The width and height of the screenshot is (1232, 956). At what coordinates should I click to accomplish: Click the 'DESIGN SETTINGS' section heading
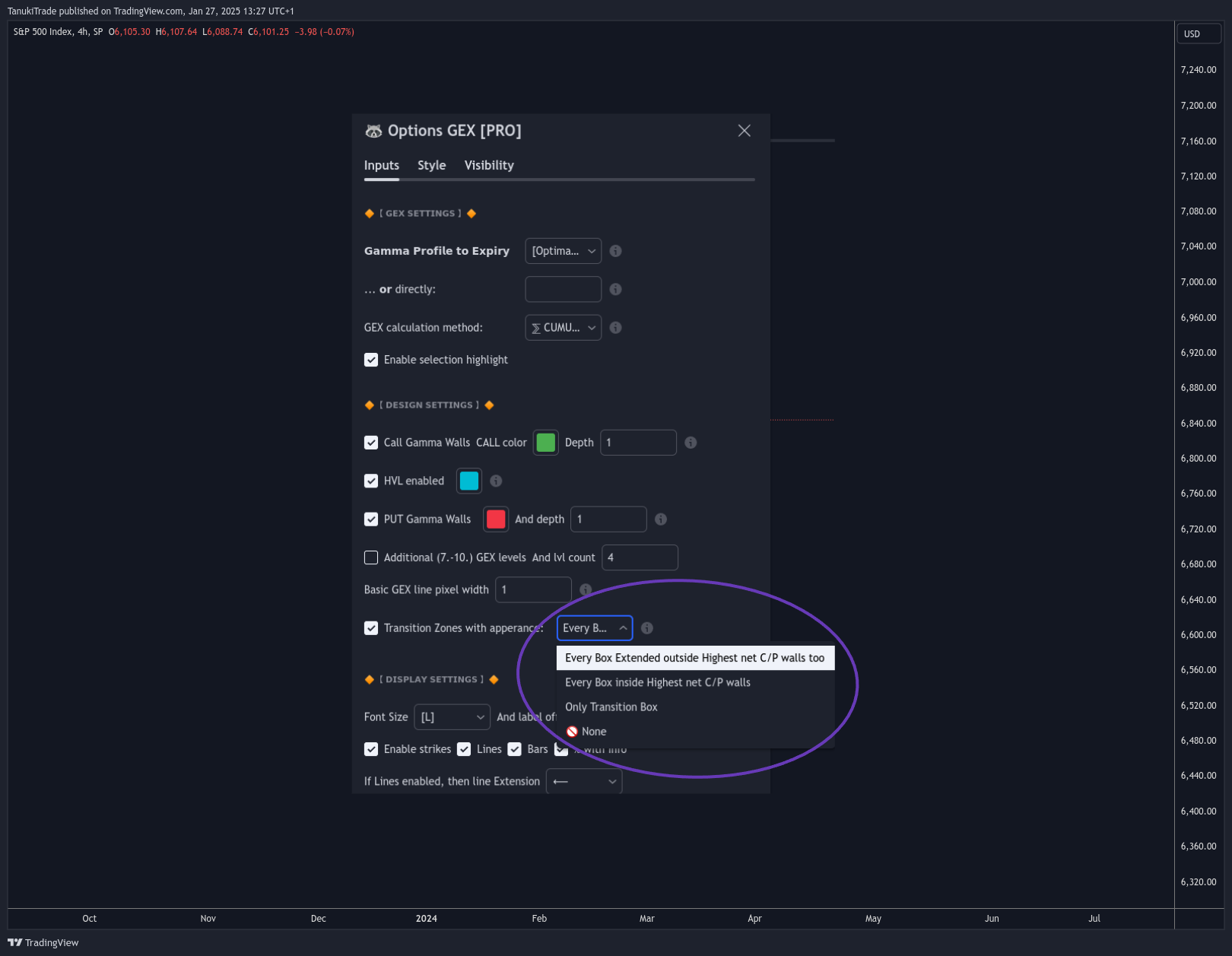point(430,405)
